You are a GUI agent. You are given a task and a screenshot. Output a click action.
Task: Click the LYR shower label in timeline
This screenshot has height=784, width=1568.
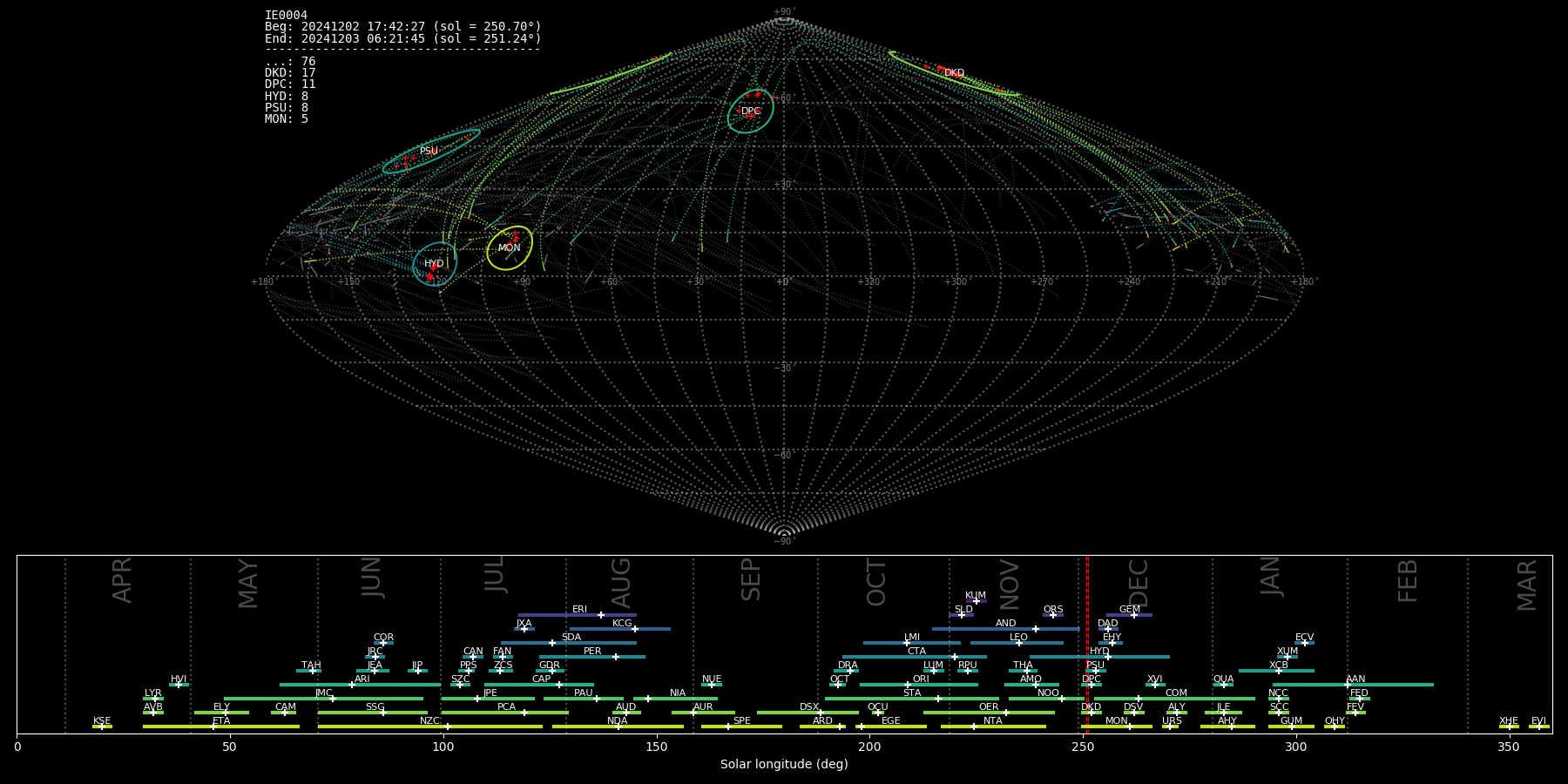pyautogui.click(x=153, y=693)
